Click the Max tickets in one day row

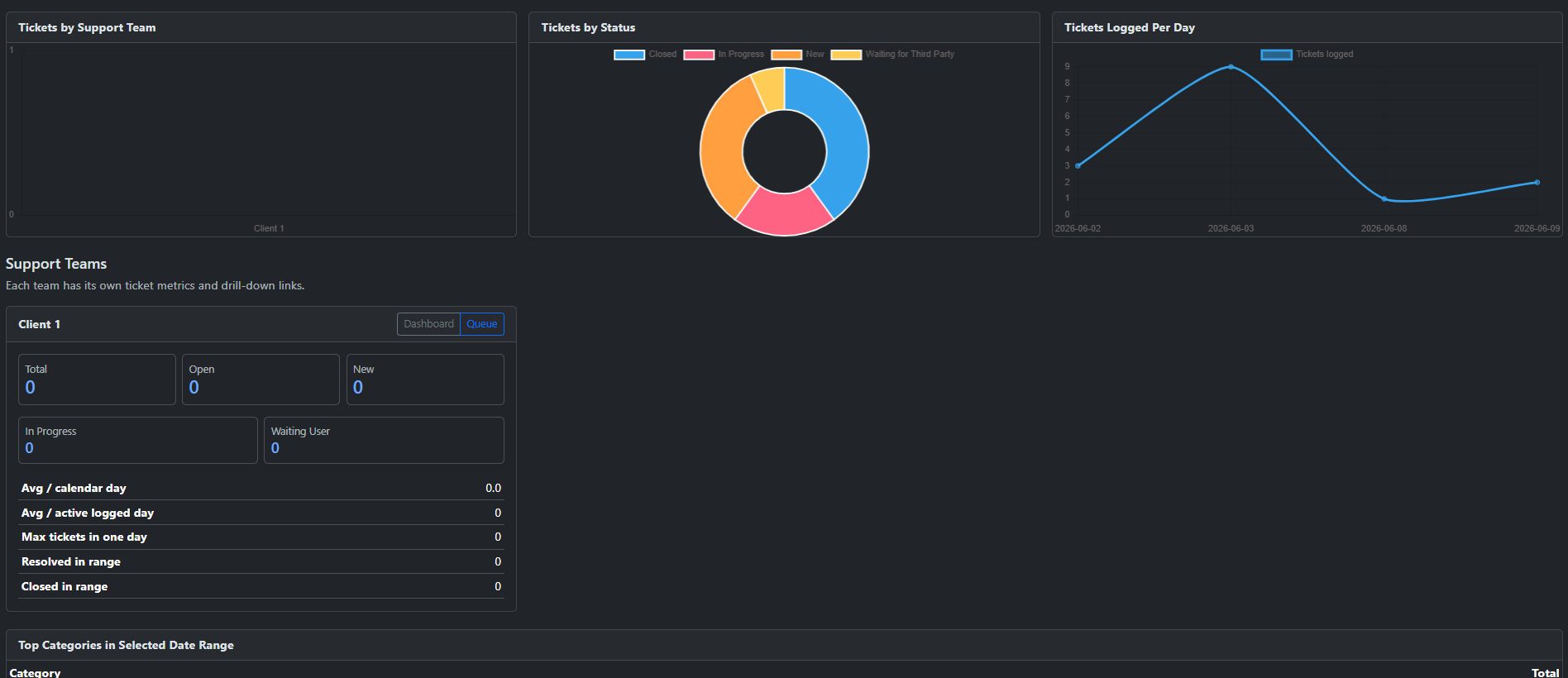261,537
